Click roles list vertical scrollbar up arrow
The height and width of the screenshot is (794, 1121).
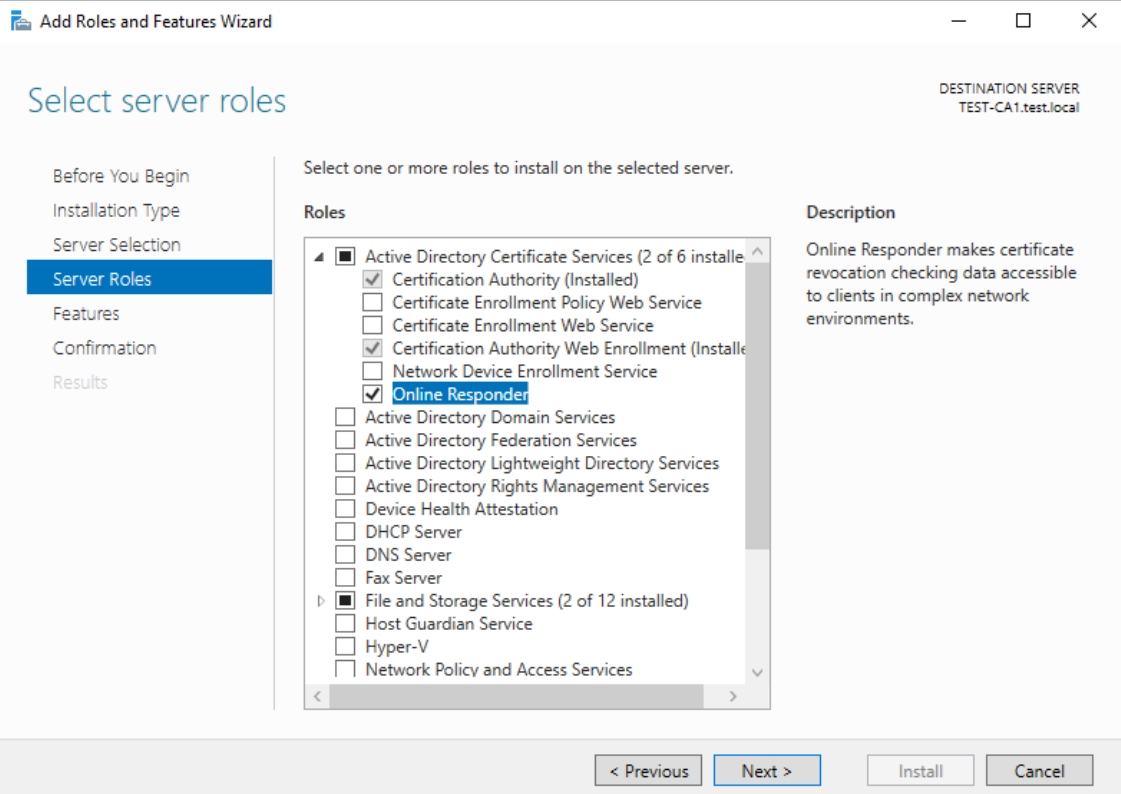758,252
